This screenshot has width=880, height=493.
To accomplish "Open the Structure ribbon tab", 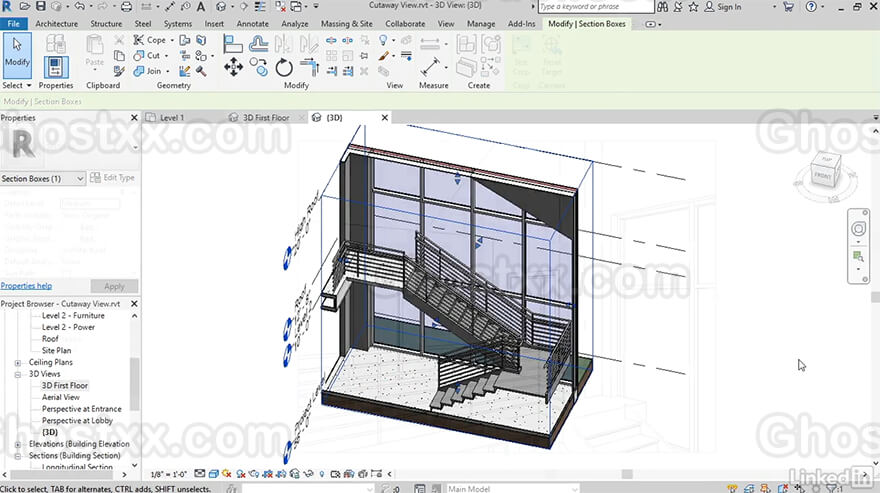I will pos(106,24).
